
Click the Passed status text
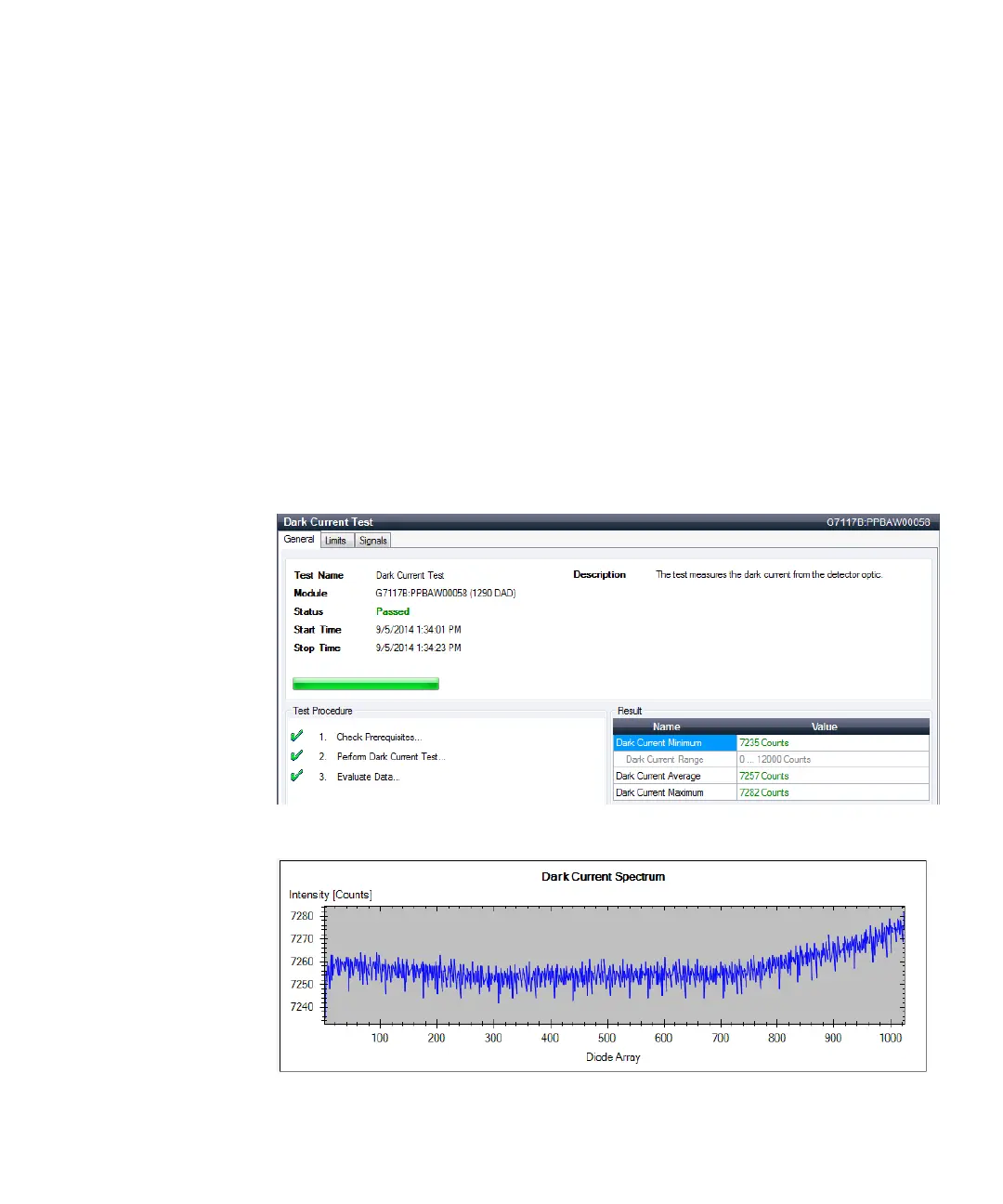tap(393, 612)
